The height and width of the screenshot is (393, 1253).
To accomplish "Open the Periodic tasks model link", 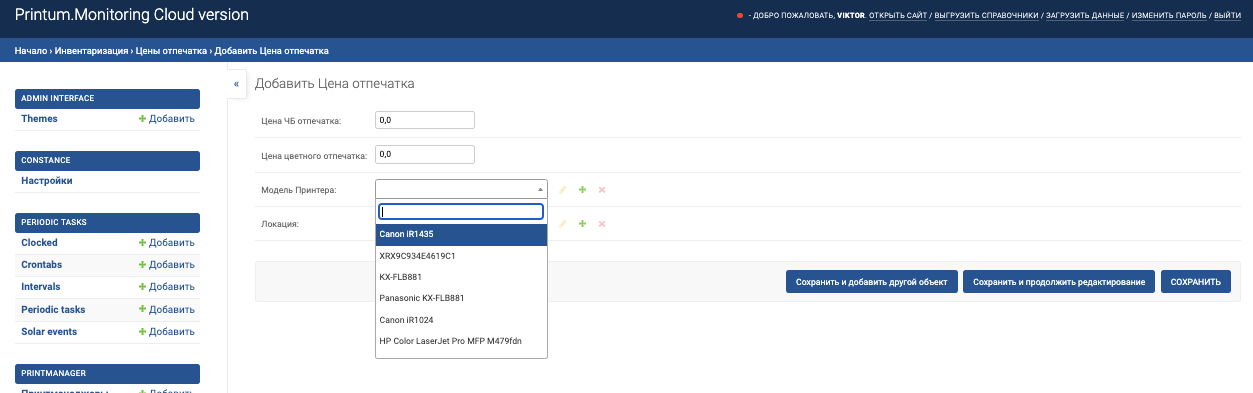I will tap(53, 310).
